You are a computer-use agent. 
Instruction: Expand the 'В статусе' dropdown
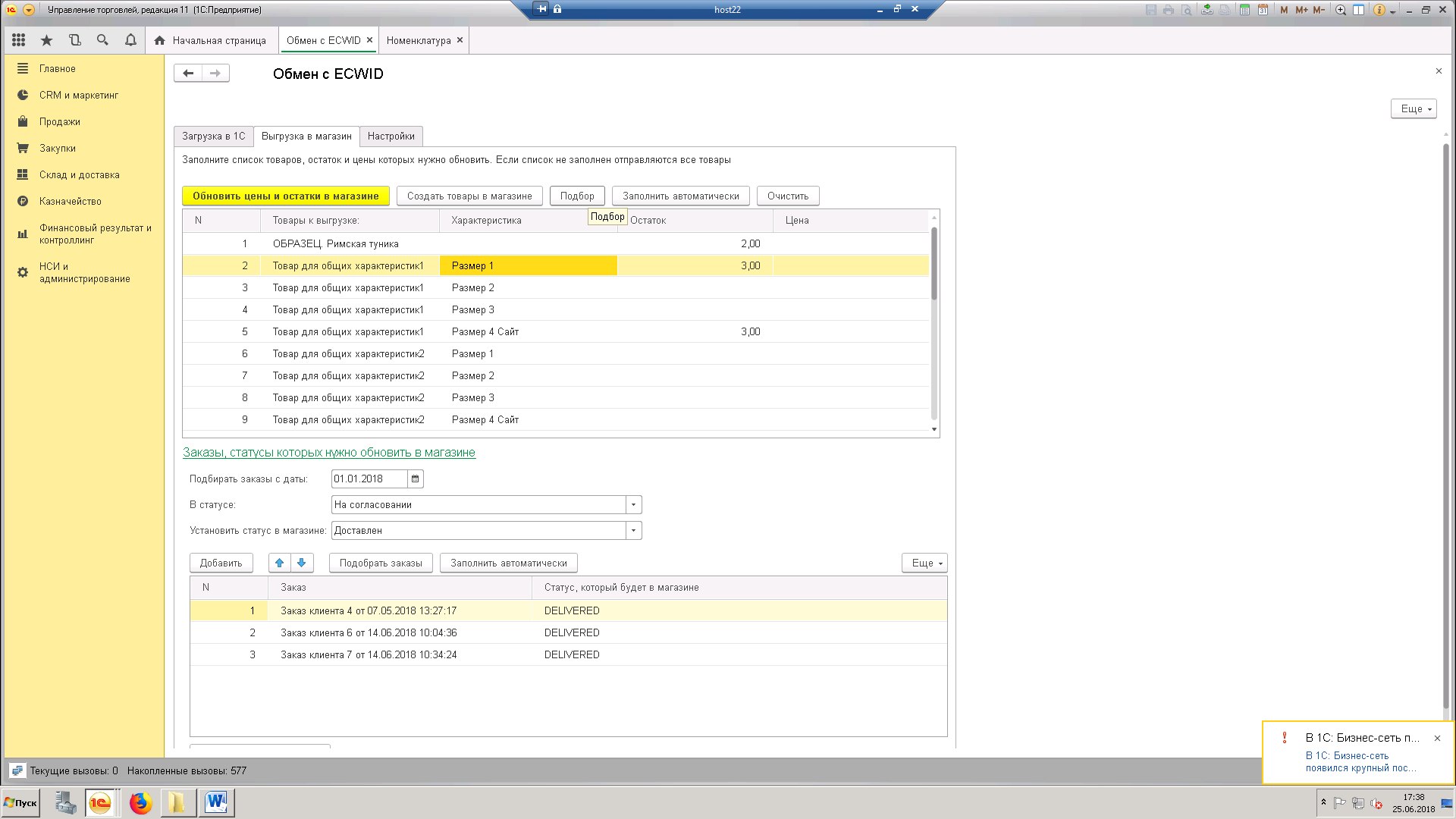633,505
